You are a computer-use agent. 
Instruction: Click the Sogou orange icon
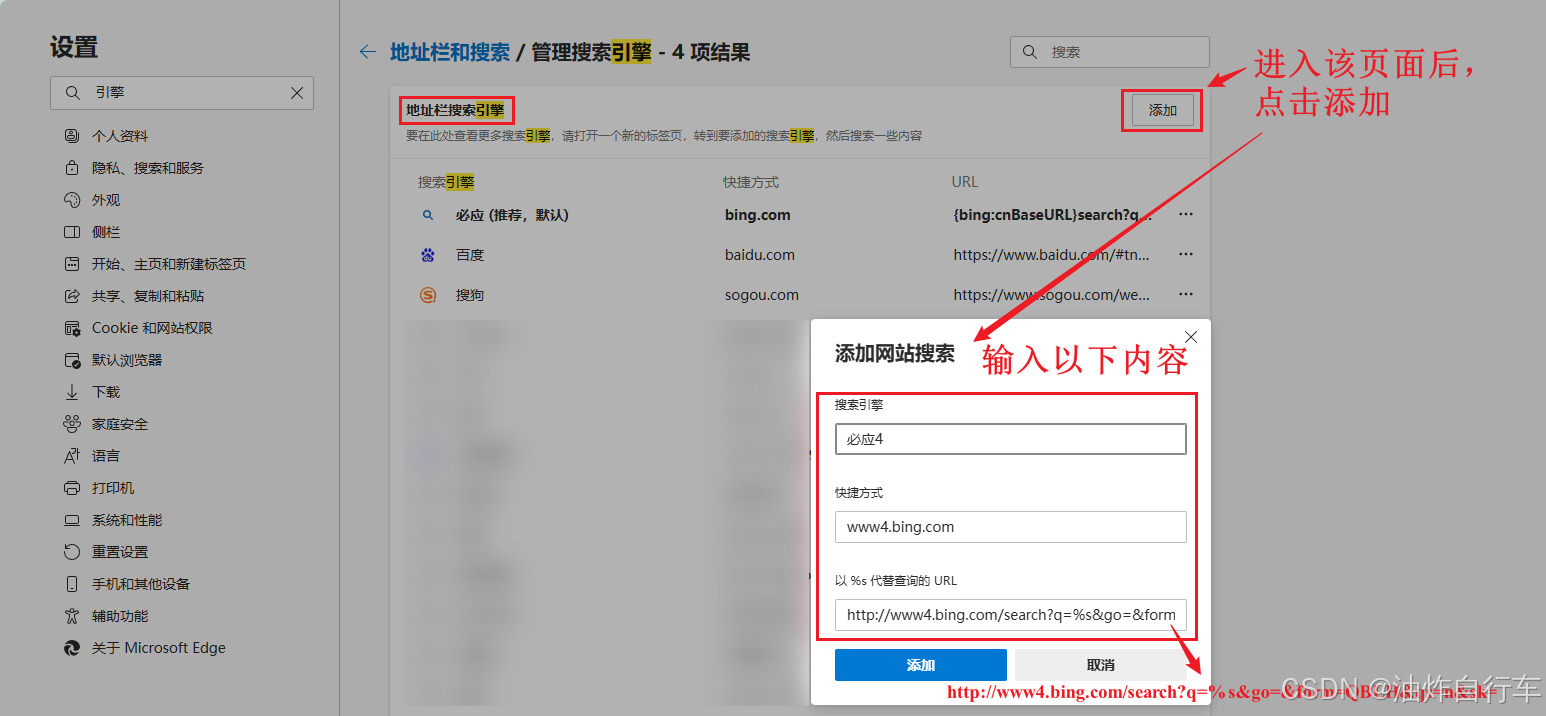pyautogui.click(x=428, y=295)
